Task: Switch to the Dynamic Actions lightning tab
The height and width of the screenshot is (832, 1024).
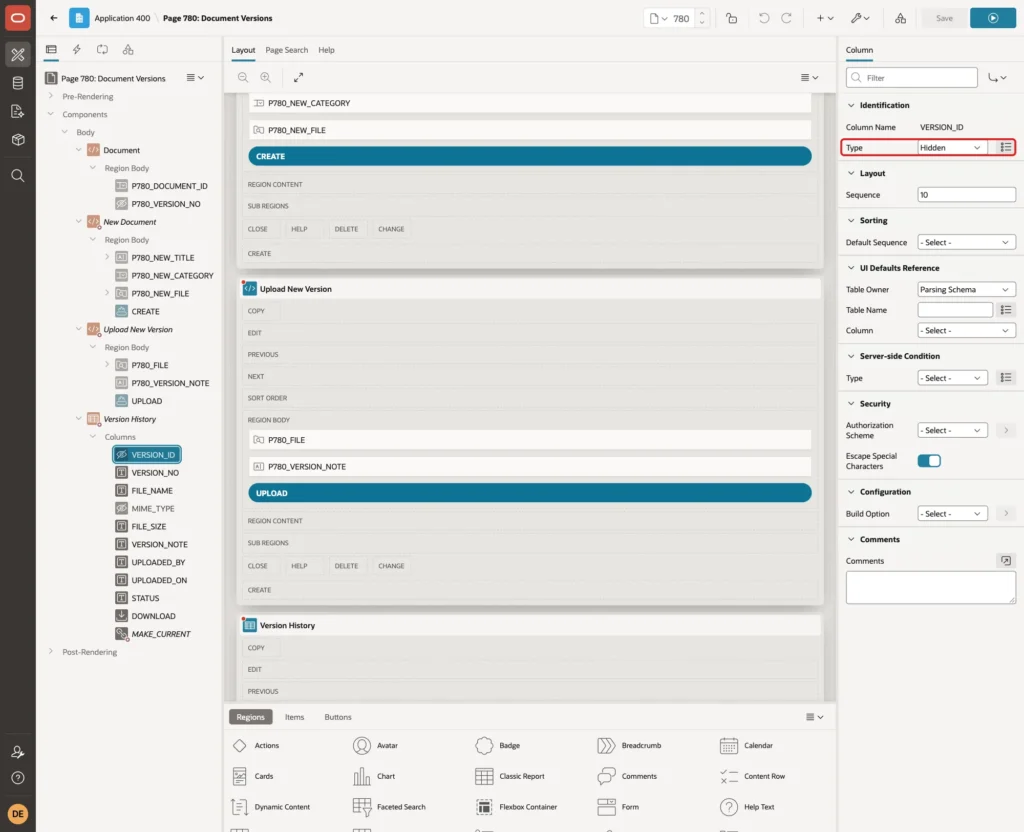Action: (76, 50)
